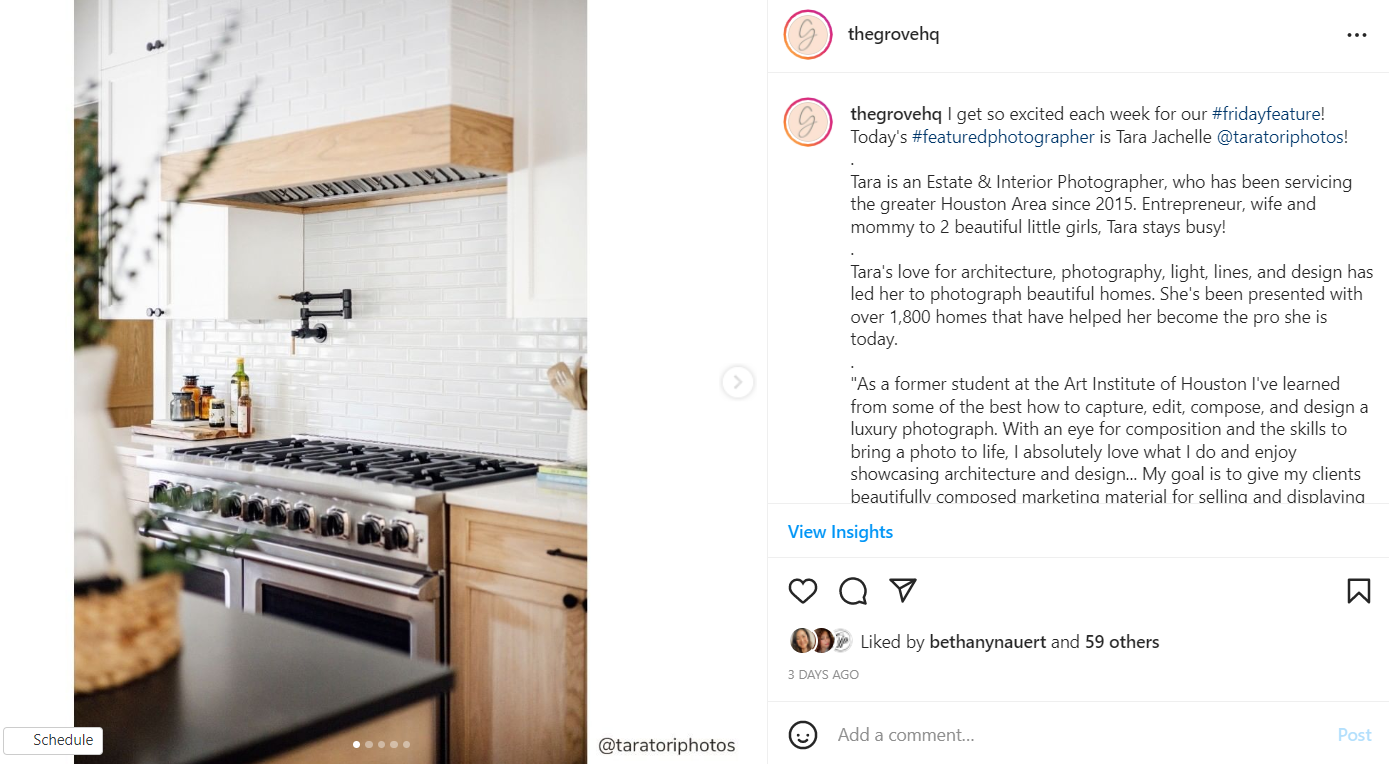This screenshot has width=1389, height=764.
Task: Click the thegrovehq username in the header
Action: 894,34
